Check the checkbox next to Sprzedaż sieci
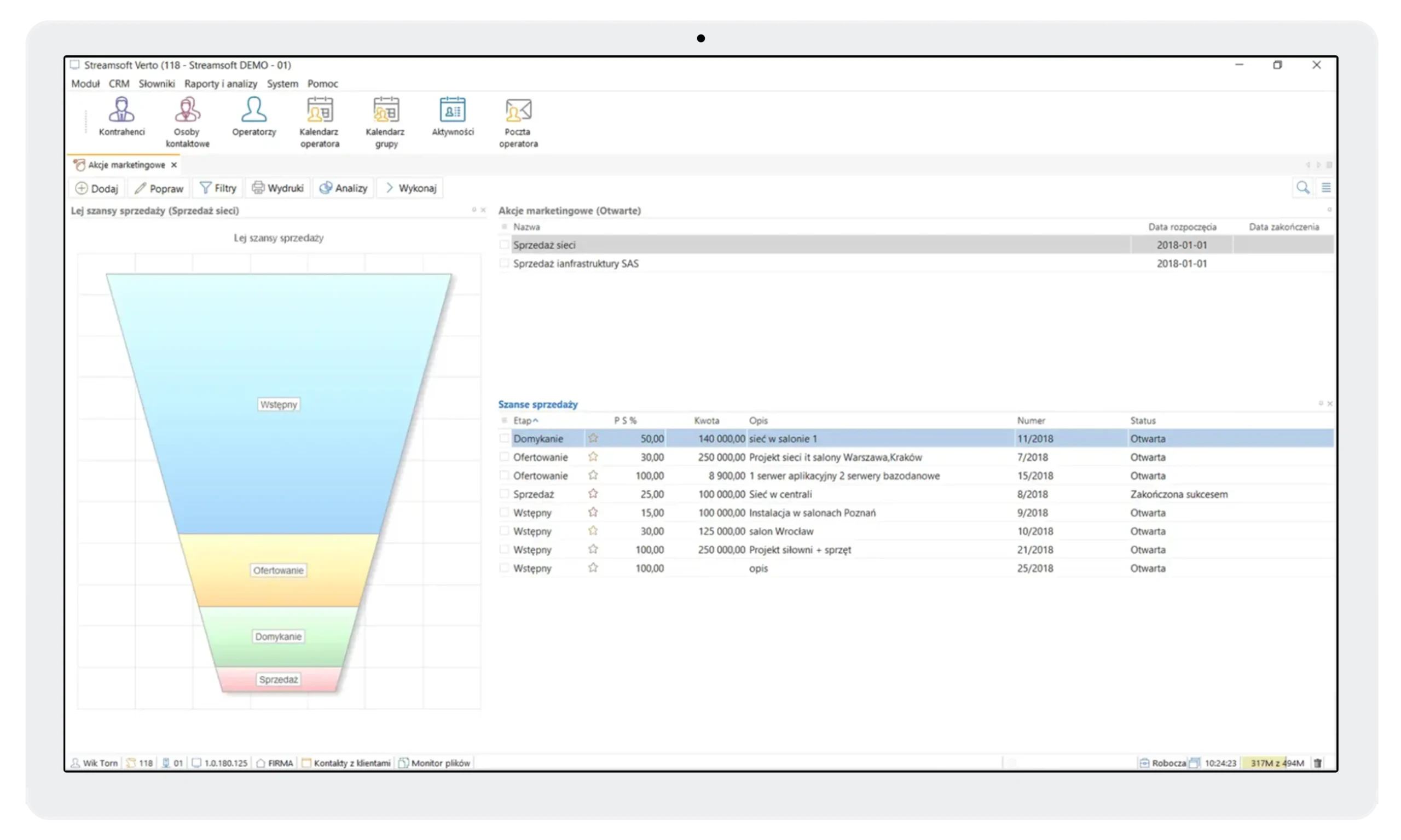The height and width of the screenshot is (840, 1401). (504, 245)
